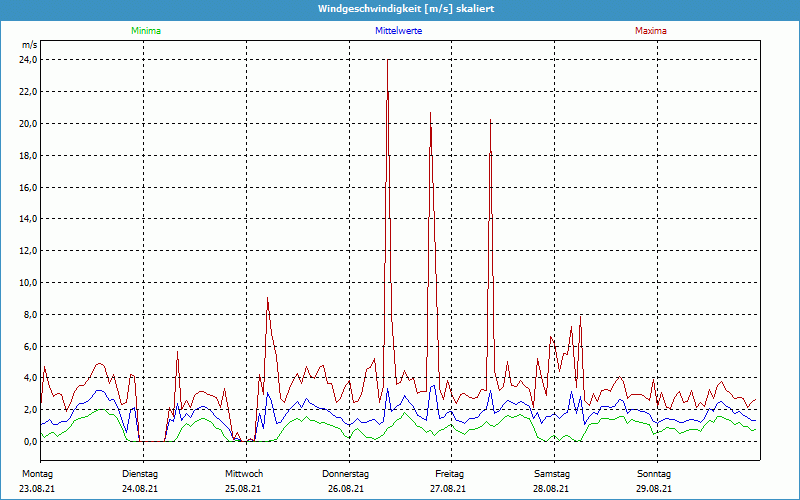Click the 24 m/s red peak on Donnerstag
This screenshot has width=800, height=500.
pos(388,61)
